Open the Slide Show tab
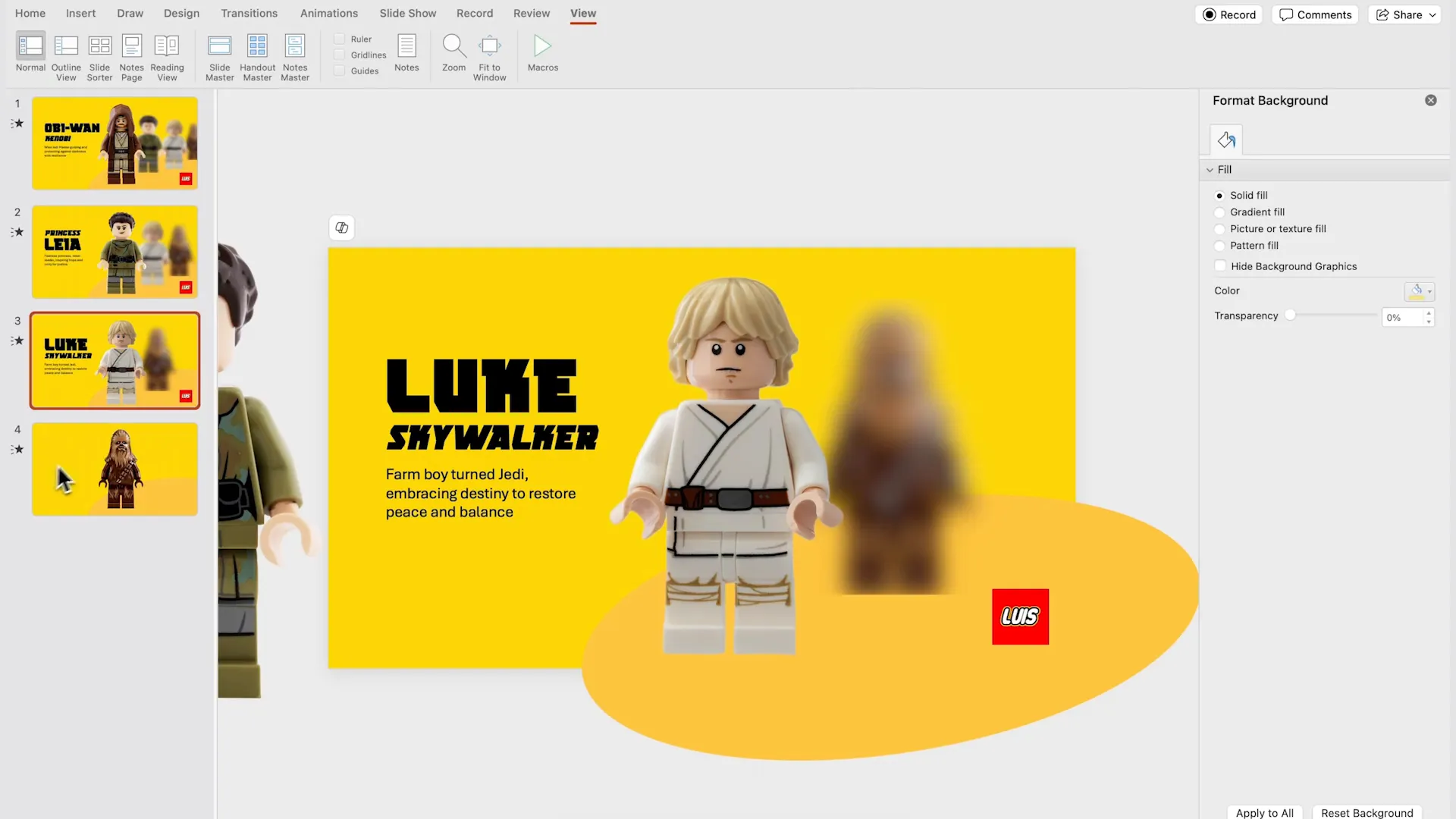Image resolution: width=1456 pixels, height=819 pixels. coord(407,14)
